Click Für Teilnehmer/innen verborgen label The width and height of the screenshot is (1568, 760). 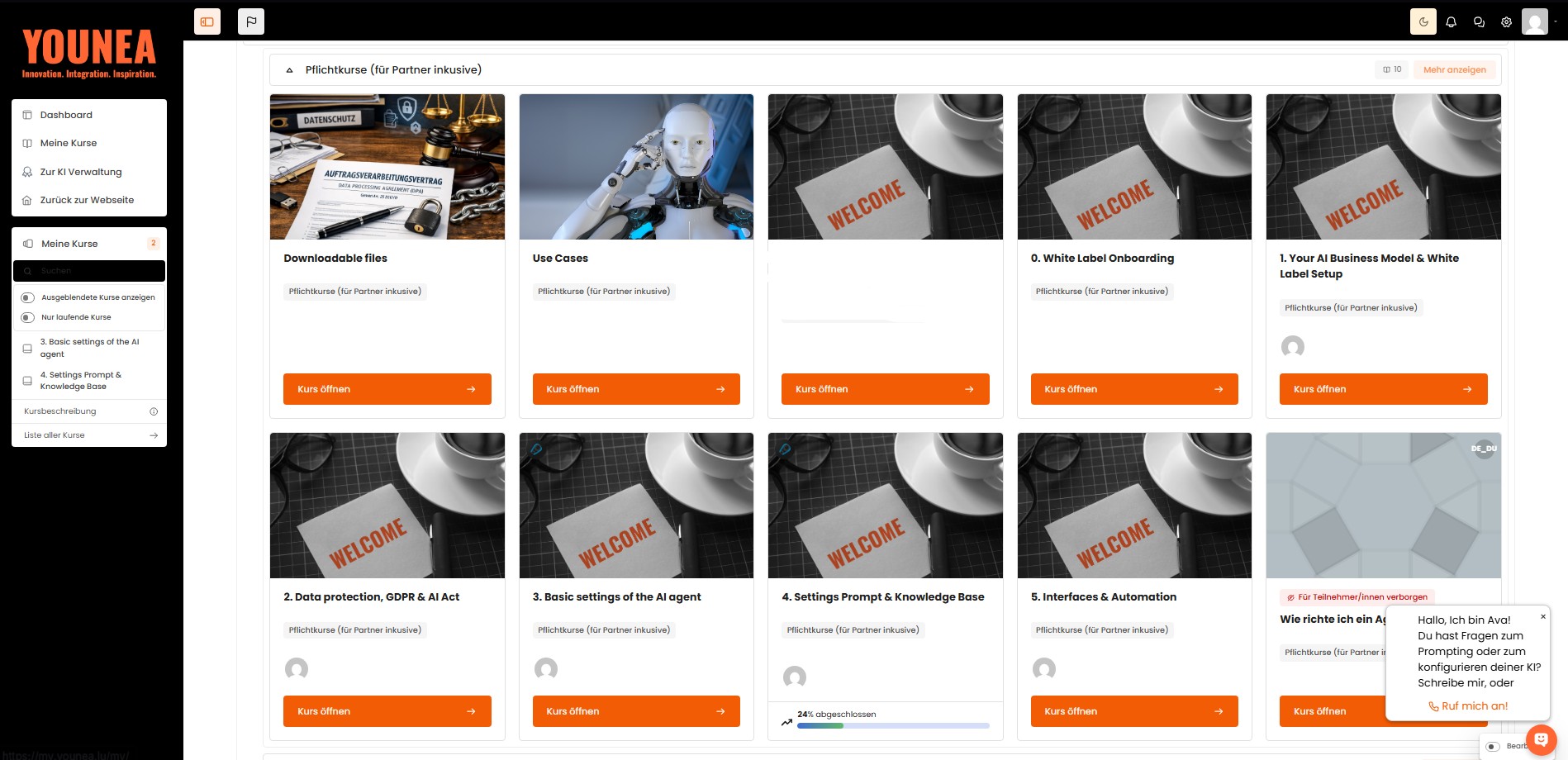tap(1357, 597)
